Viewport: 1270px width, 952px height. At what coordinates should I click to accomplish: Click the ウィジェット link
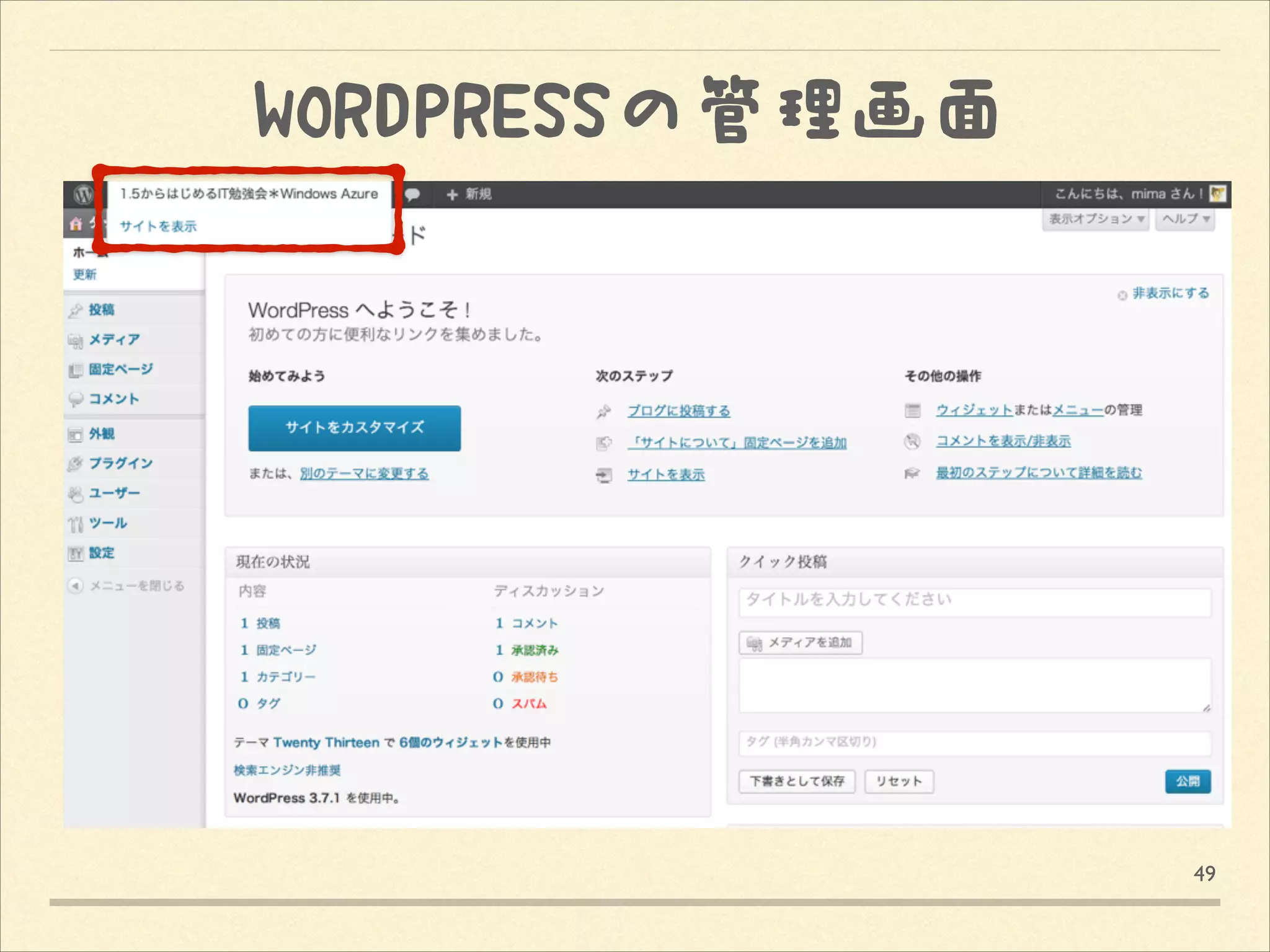[974, 410]
